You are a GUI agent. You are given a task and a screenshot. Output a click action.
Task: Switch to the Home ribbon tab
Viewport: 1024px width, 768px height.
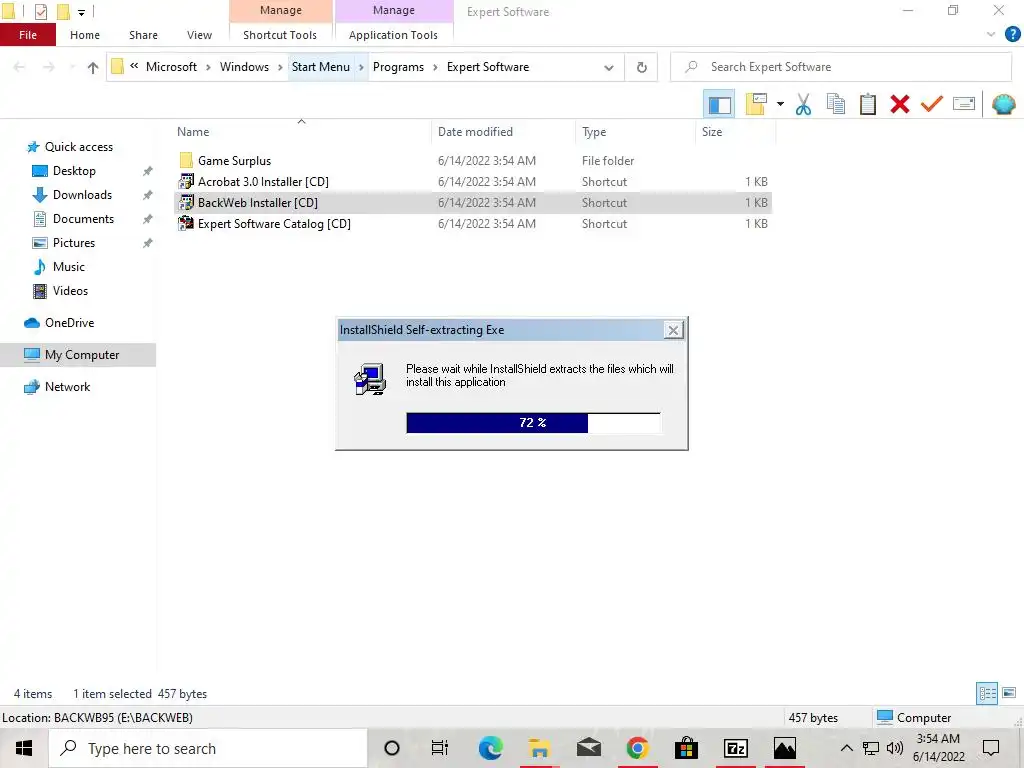click(85, 35)
